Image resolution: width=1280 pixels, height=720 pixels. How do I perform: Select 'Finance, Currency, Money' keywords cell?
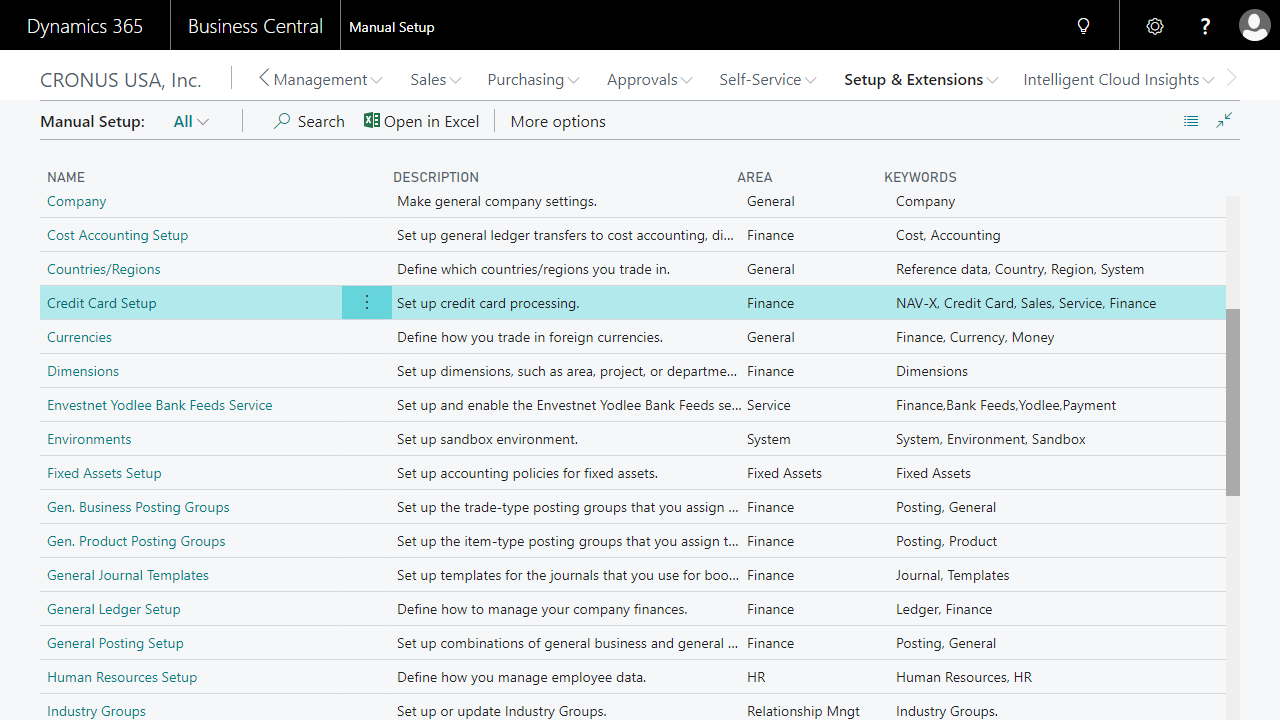975,337
